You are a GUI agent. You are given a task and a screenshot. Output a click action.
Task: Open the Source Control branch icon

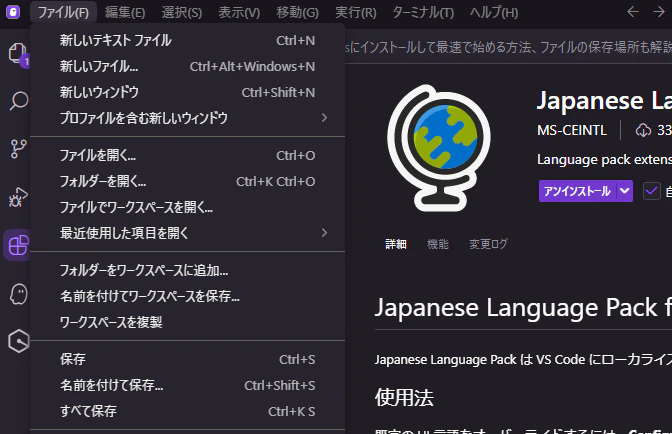tap(18, 149)
